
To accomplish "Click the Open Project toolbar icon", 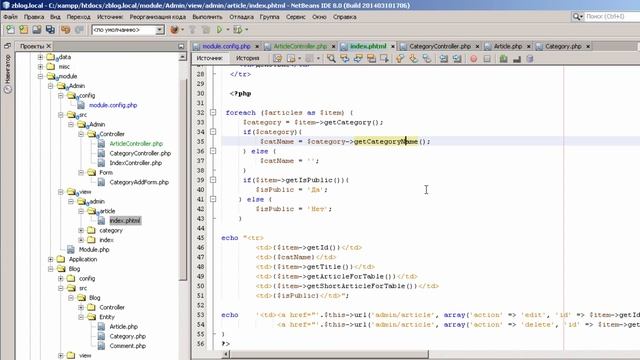I will [37, 30].
